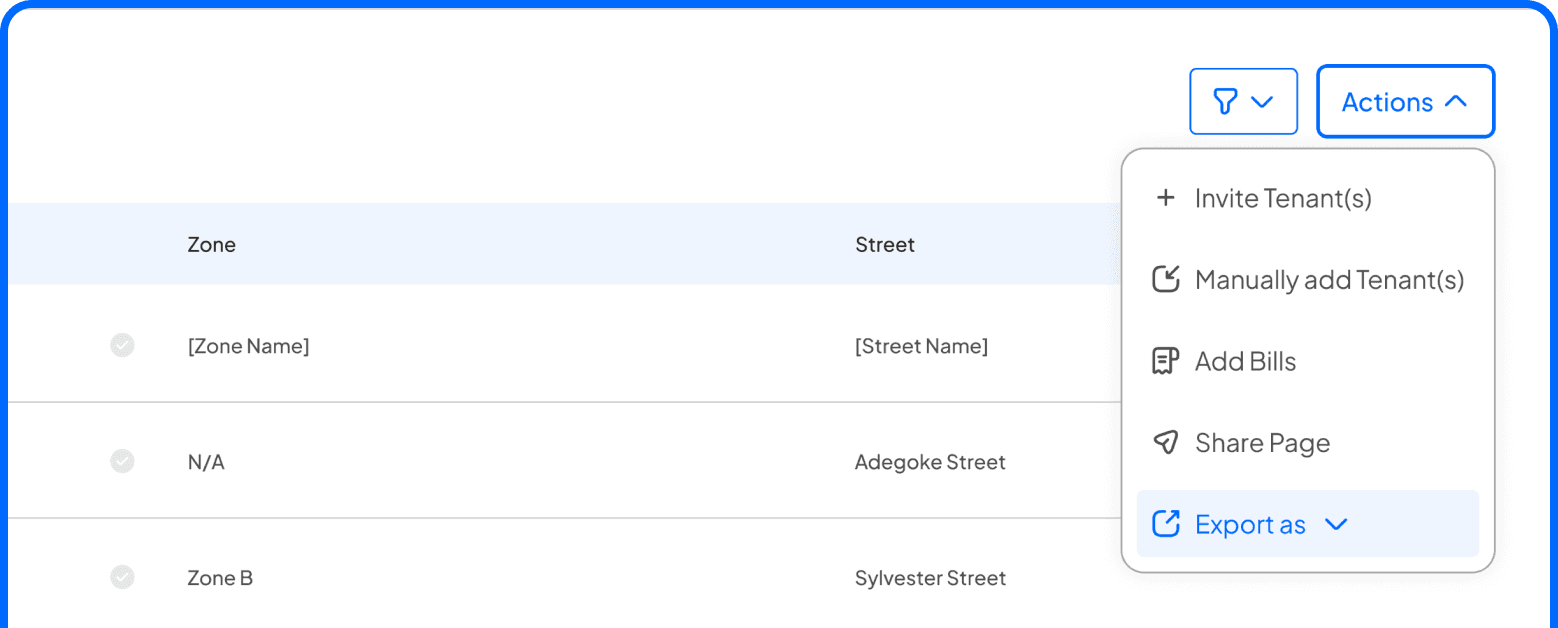The height and width of the screenshot is (628, 1558).
Task: Select the N/A zone row checkbox
Action: click(122, 462)
